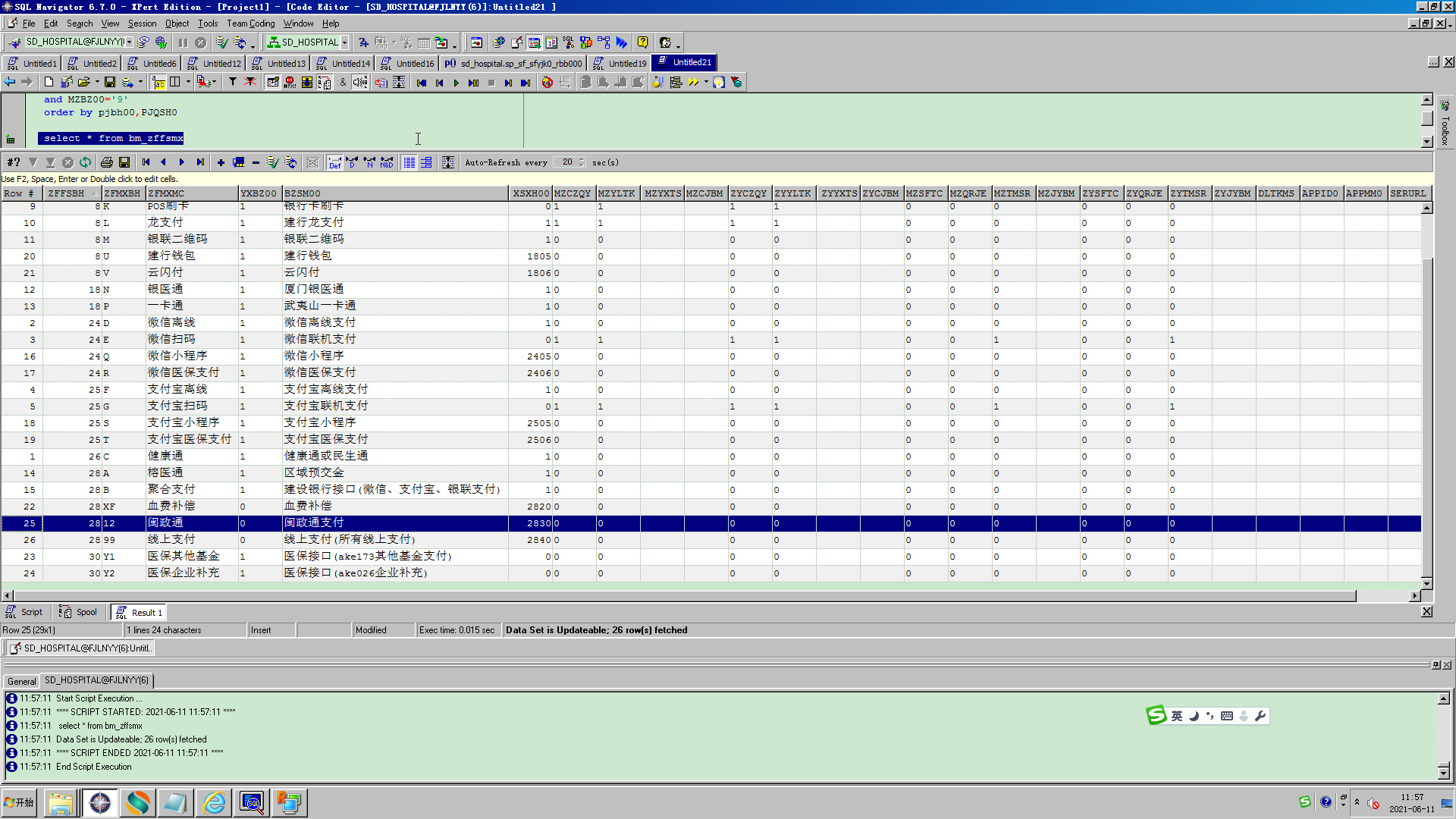Open Internet Explorer from taskbar

(215, 802)
